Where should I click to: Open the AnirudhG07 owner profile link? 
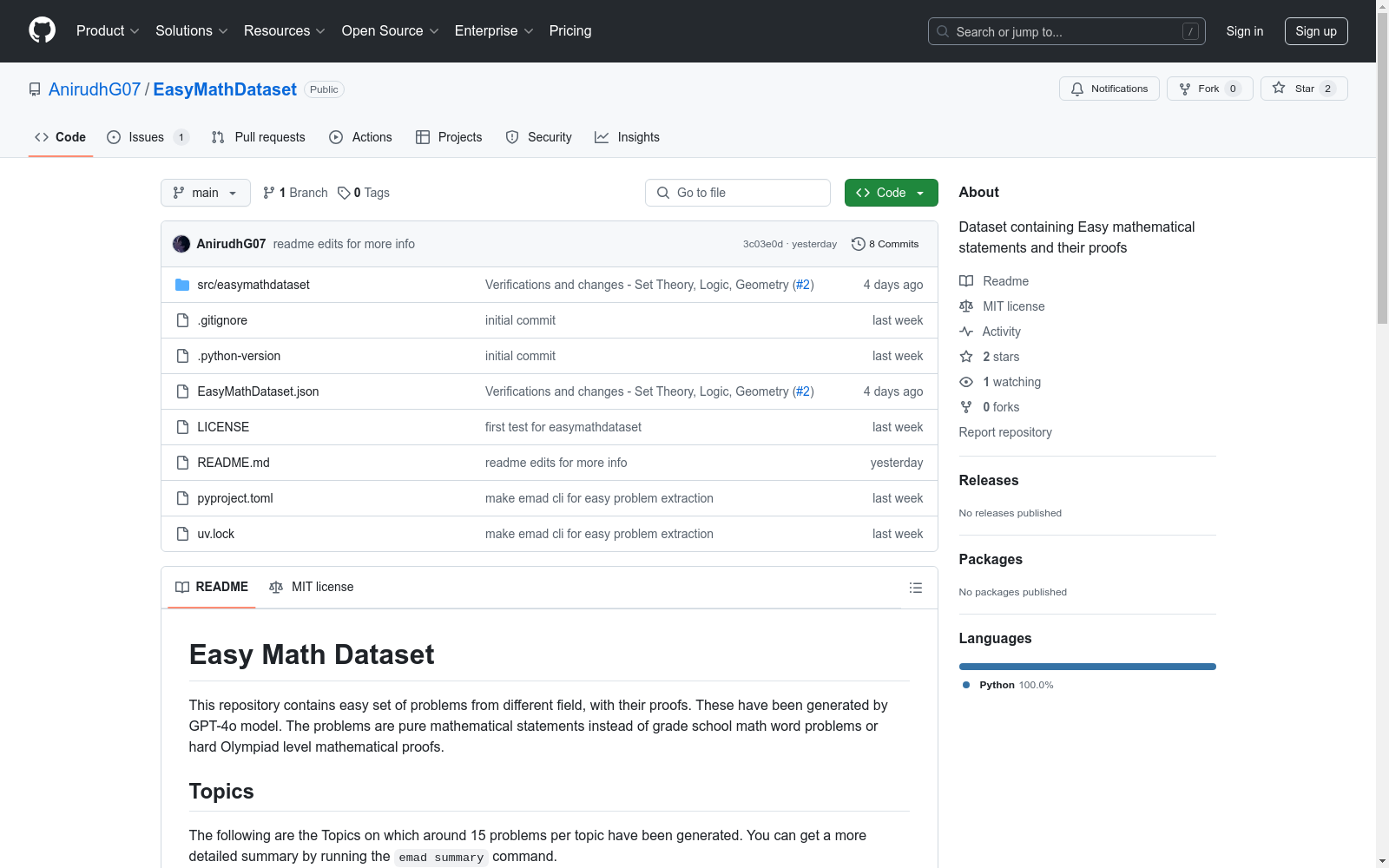tap(95, 89)
